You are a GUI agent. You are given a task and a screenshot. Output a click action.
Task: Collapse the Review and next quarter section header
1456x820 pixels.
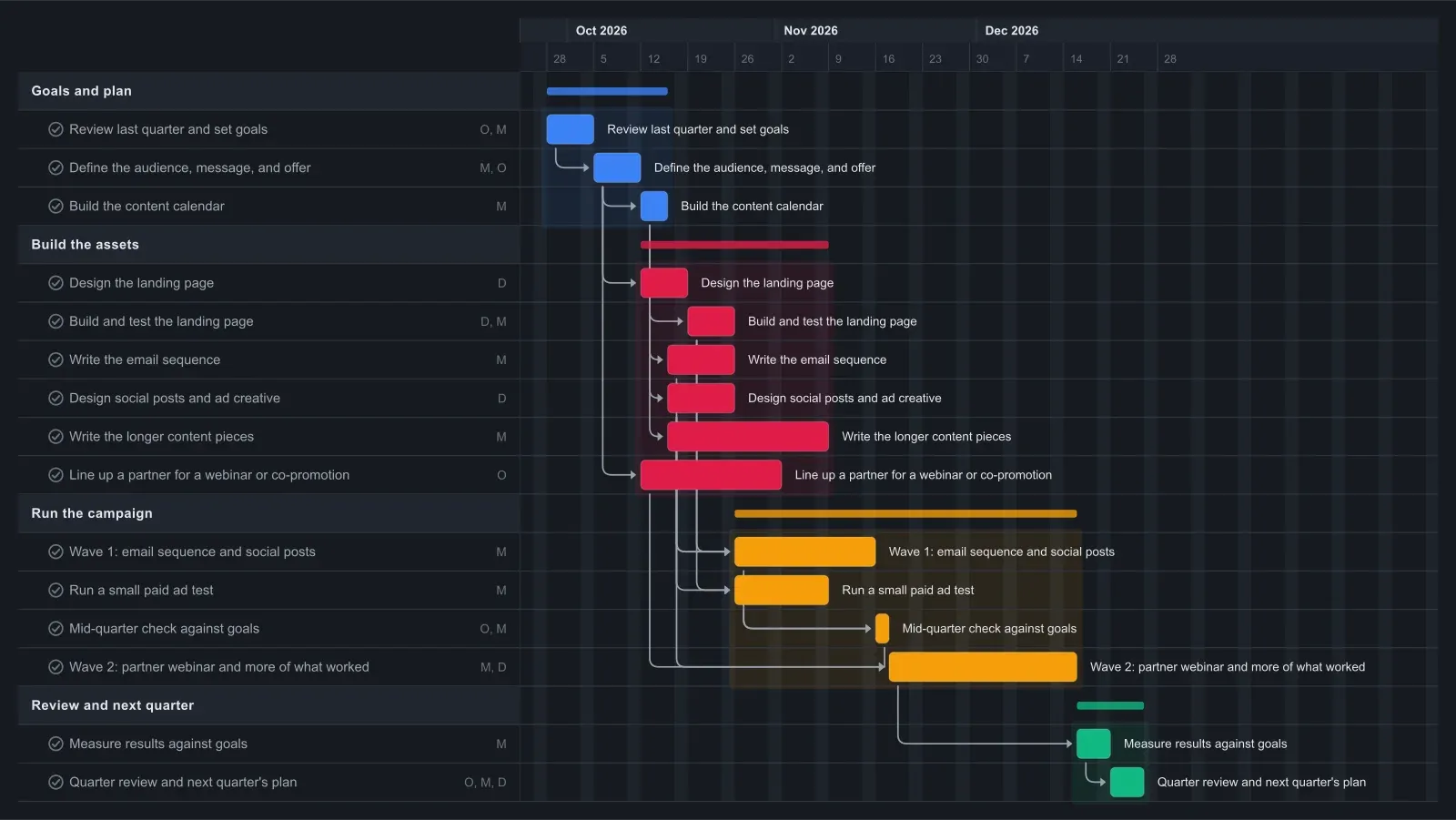point(269,705)
